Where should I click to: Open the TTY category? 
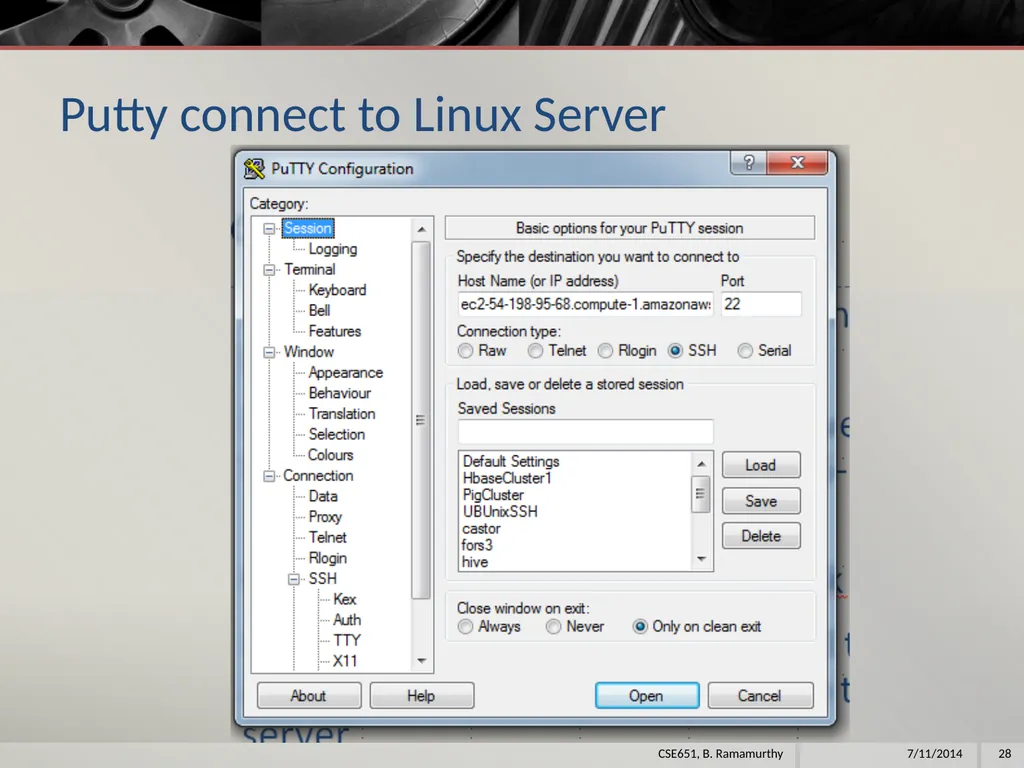click(x=346, y=641)
